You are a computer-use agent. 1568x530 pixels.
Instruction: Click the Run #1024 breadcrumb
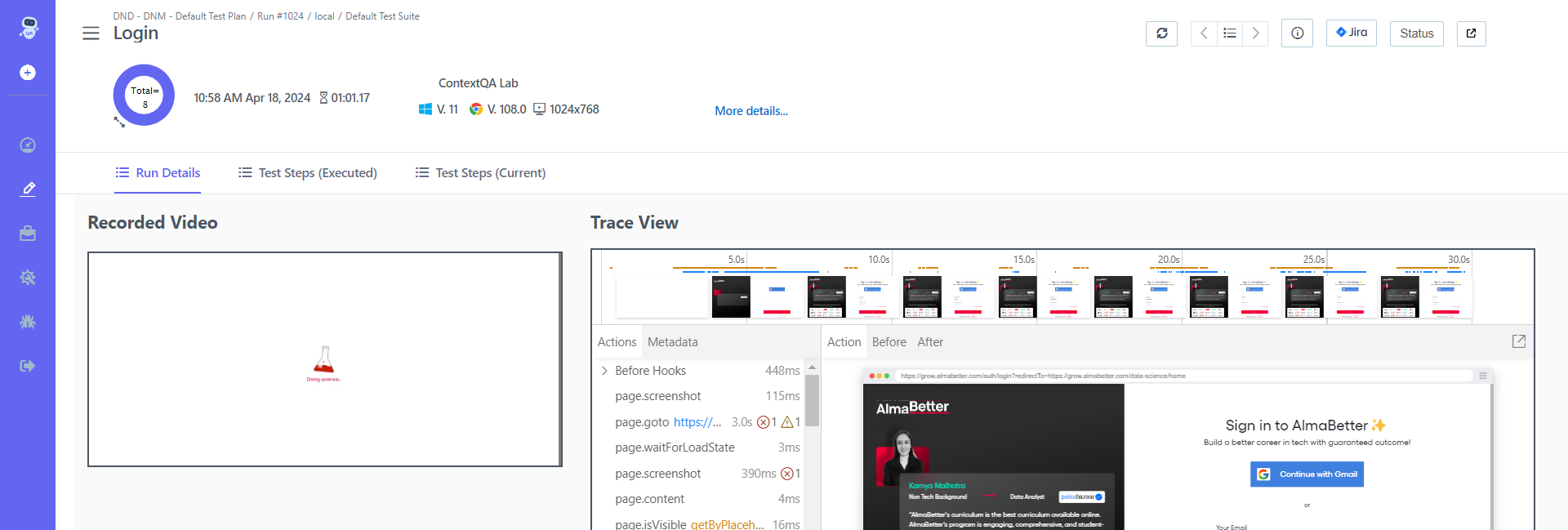280,16
